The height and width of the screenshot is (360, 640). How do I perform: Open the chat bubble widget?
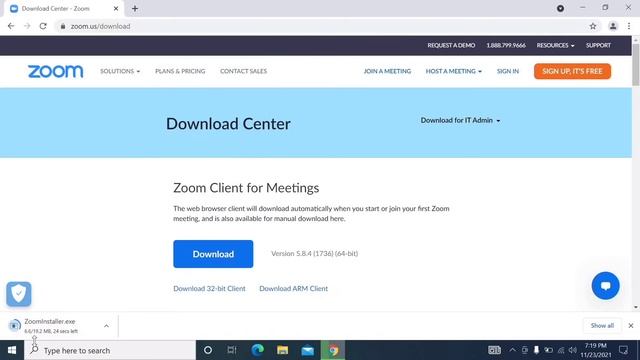[x=605, y=286]
